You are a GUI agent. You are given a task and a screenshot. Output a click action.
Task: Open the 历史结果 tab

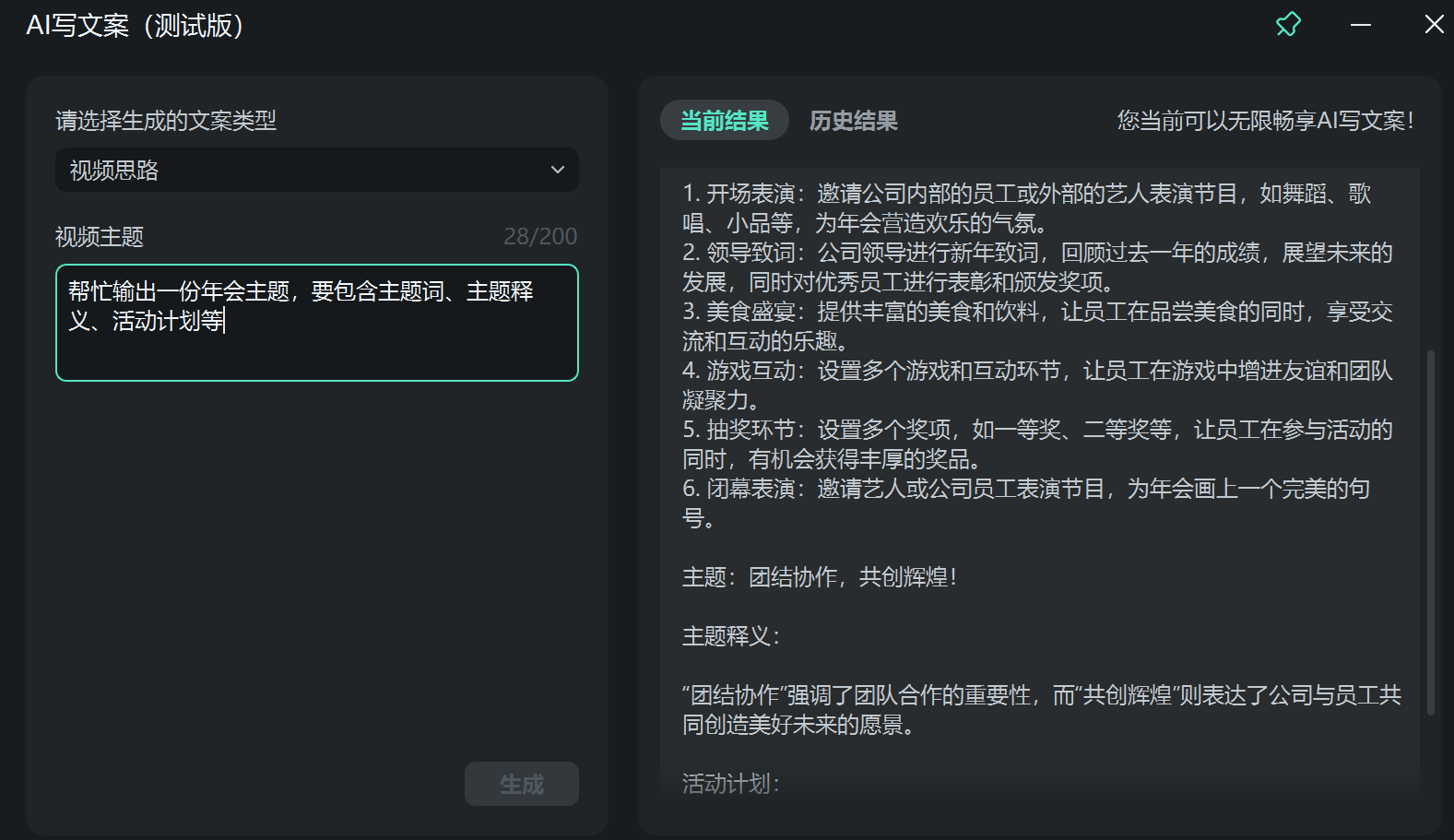(x=853, y=121)
